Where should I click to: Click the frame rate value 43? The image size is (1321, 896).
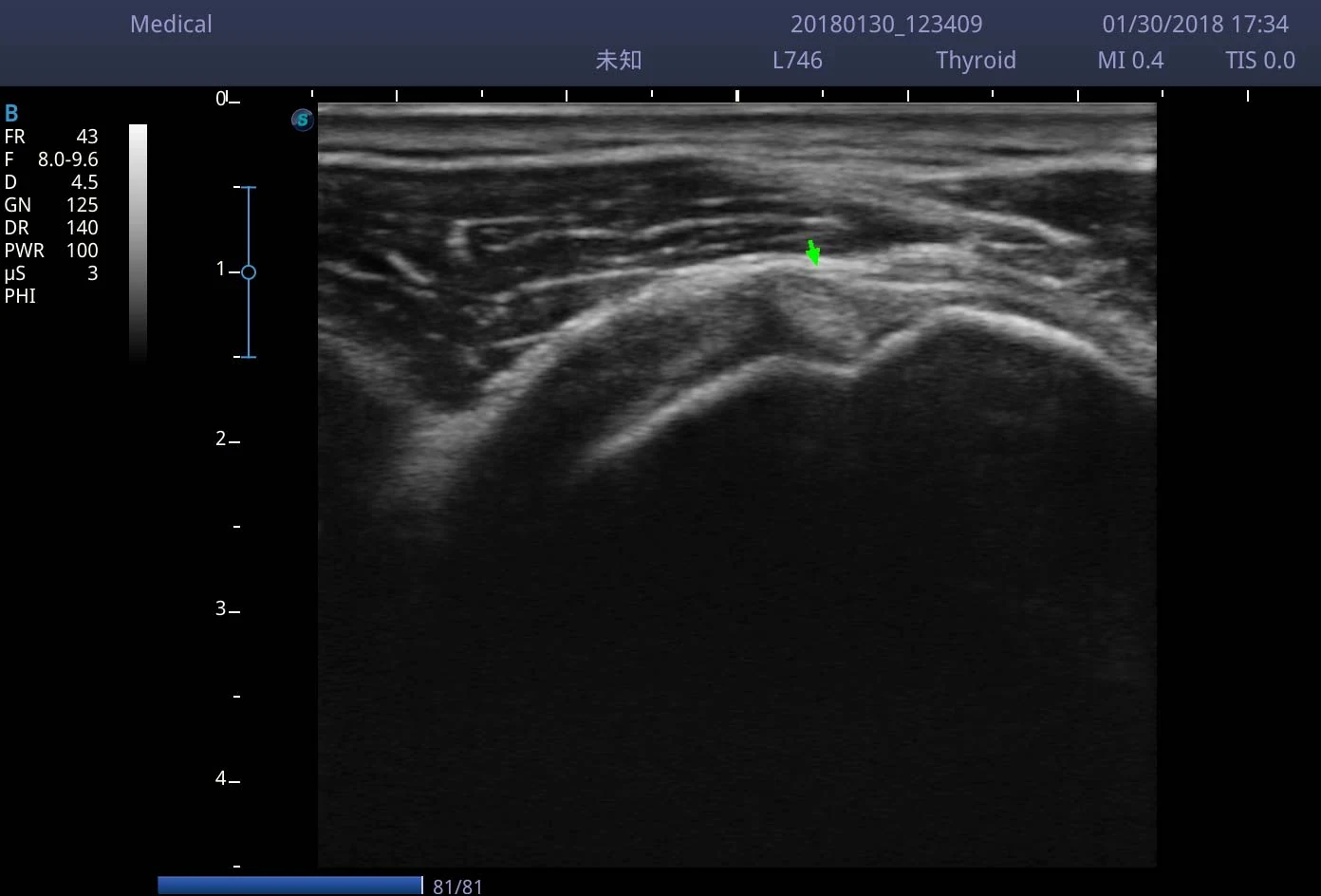[86, 137]
